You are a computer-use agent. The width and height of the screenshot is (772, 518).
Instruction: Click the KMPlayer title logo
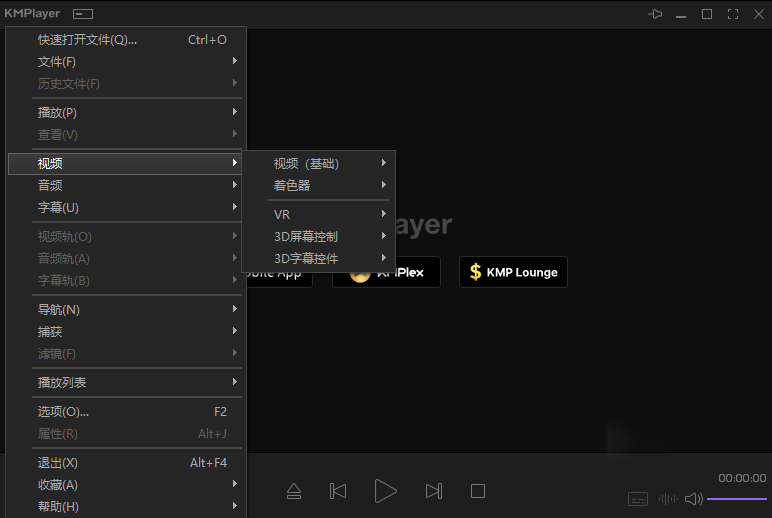pos(32,13)
